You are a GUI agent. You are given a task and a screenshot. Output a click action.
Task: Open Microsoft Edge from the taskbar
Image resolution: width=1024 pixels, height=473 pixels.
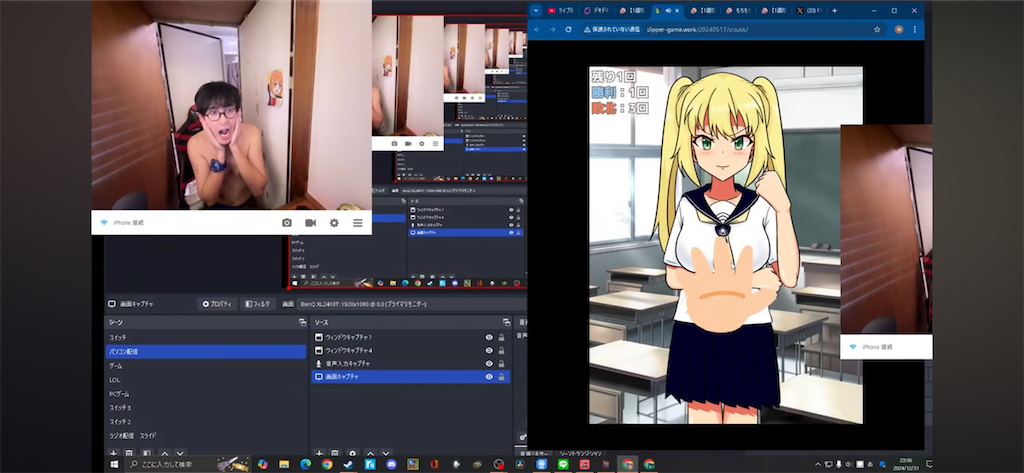click(306, 465)
